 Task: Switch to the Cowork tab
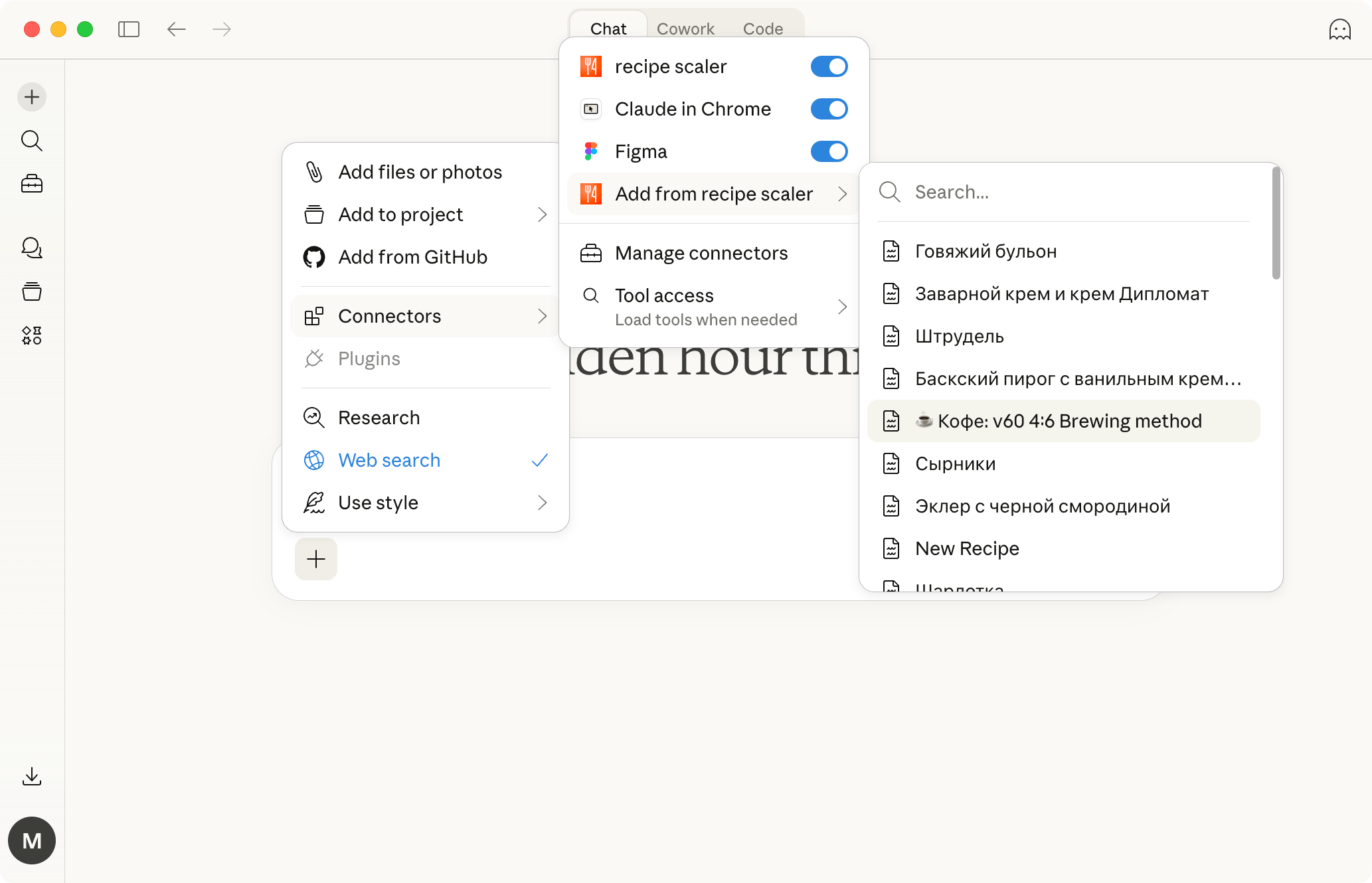pyautogui.click(x=685, y=29)
